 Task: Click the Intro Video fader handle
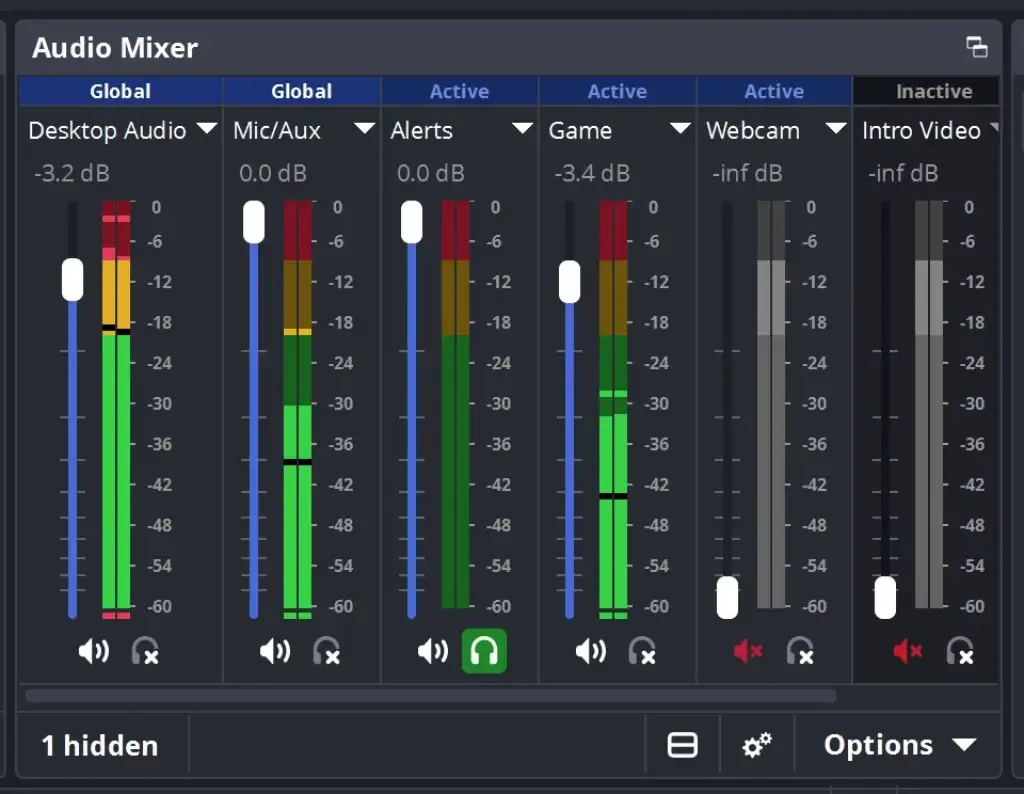click(886, 597)
